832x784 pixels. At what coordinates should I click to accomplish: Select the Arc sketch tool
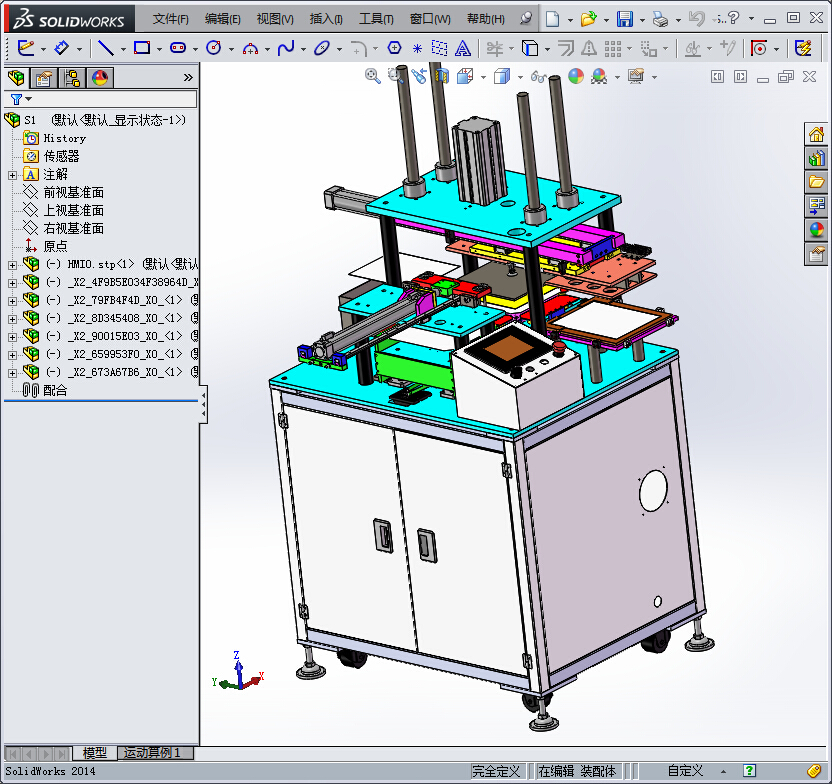[x=250, y=49]
